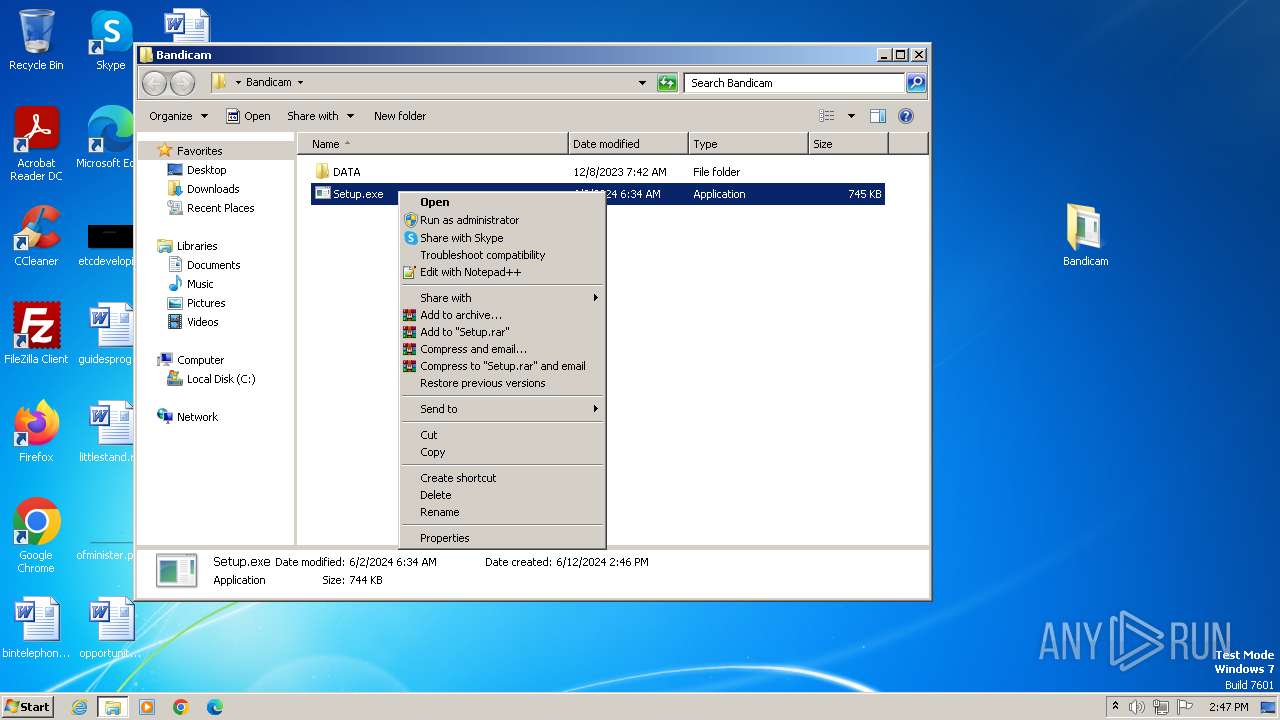Open the opportunit Word document icon
The height and width of the screenshot is (720, 1280).
click(110, 628)
